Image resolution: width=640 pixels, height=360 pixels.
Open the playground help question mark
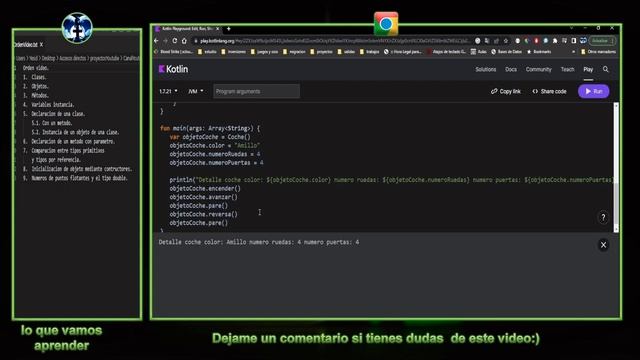coord(603,218)
